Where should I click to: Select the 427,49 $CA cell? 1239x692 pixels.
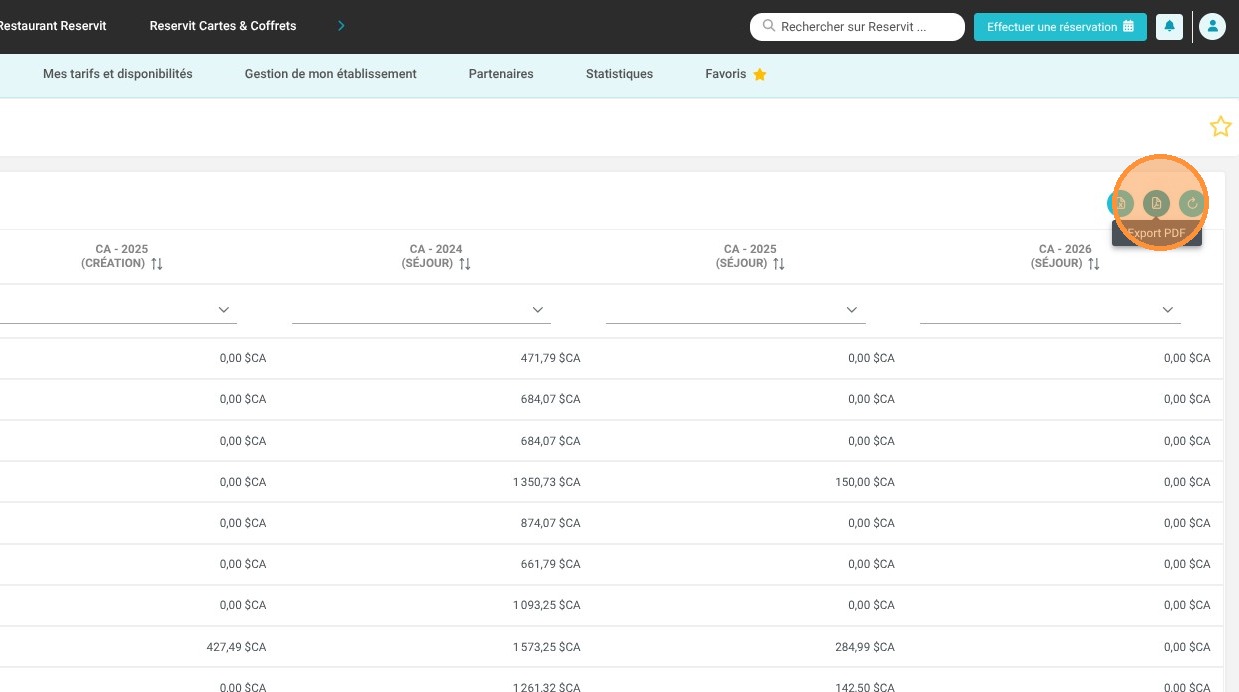236,647
